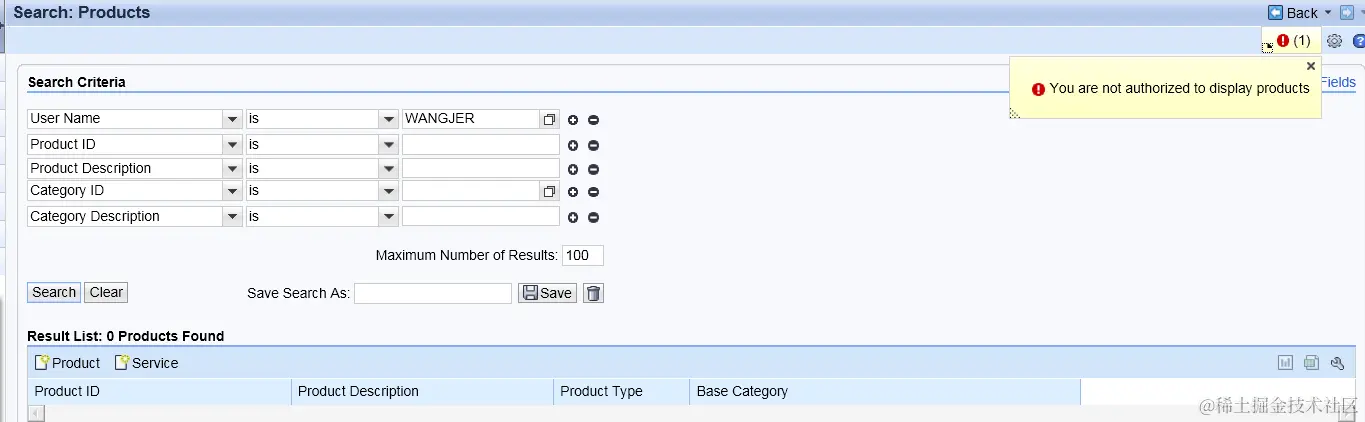Open the operator dropdown for Category ID

[389, 191]
